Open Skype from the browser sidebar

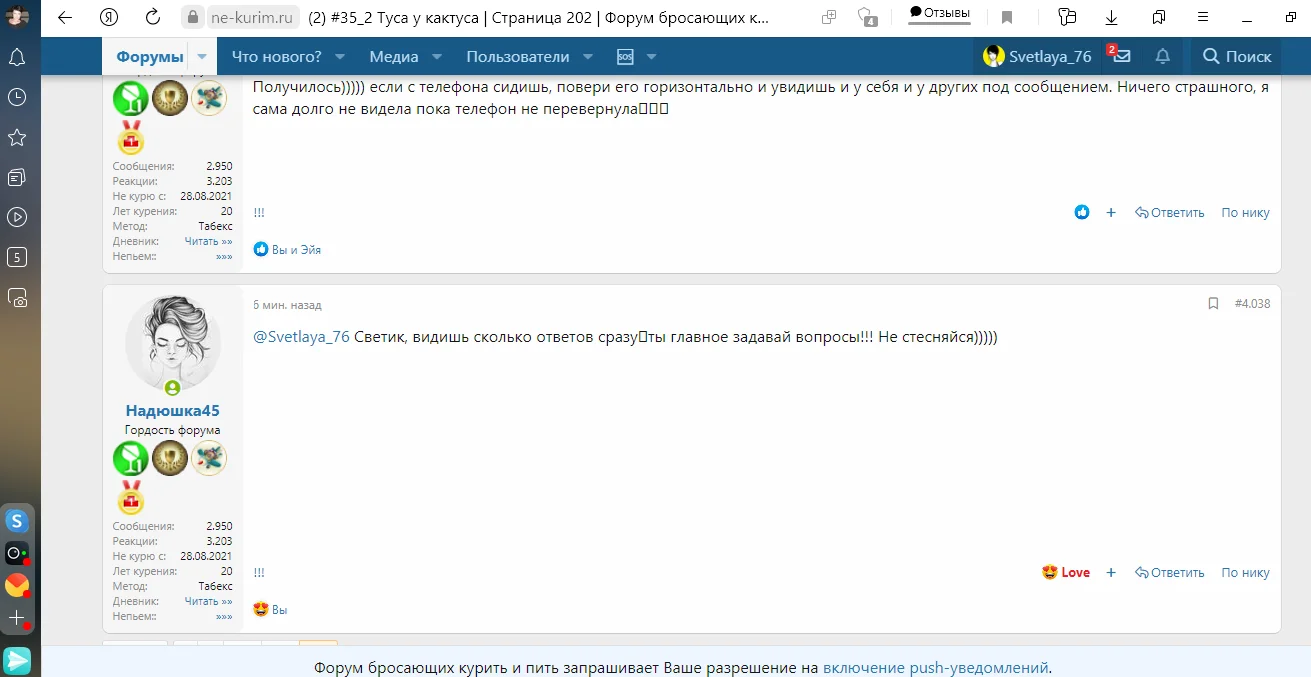pos(17,520)
